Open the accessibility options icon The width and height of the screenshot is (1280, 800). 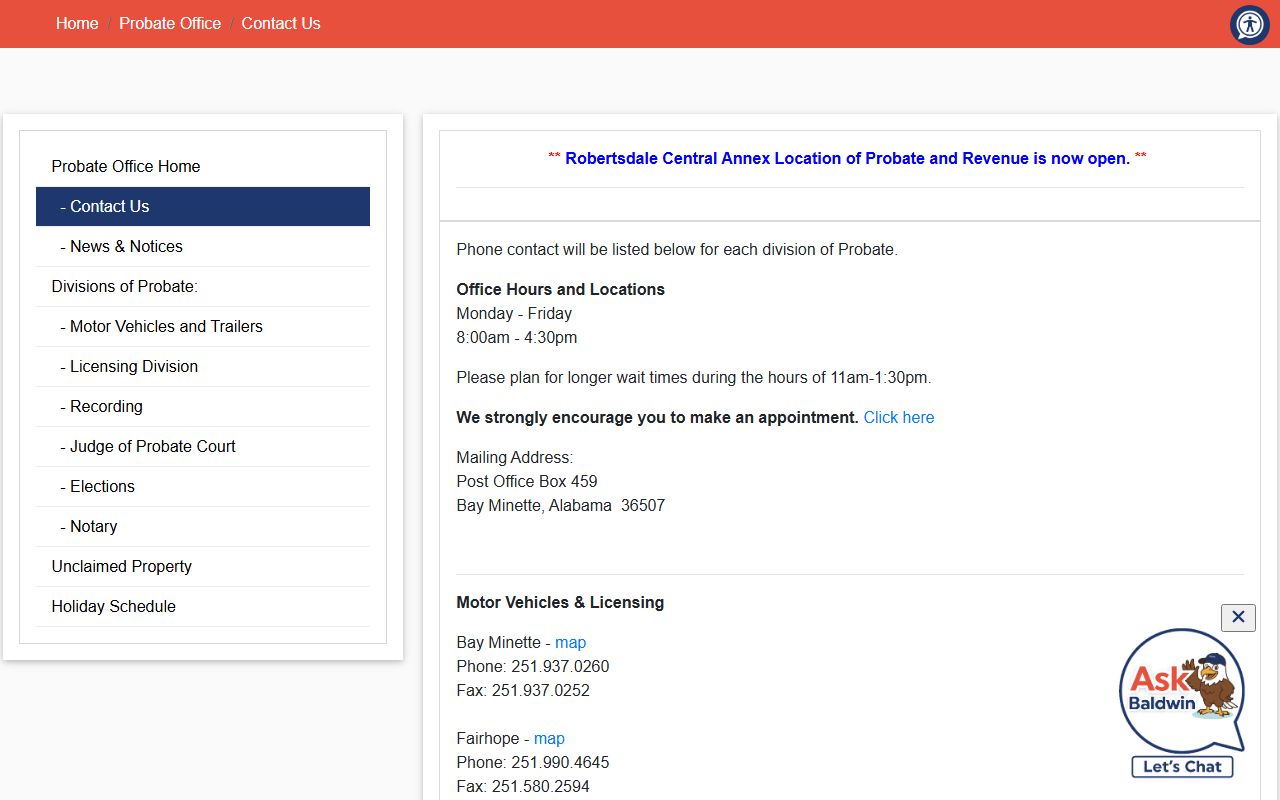pyautogui.click(x=1249, y=25)
